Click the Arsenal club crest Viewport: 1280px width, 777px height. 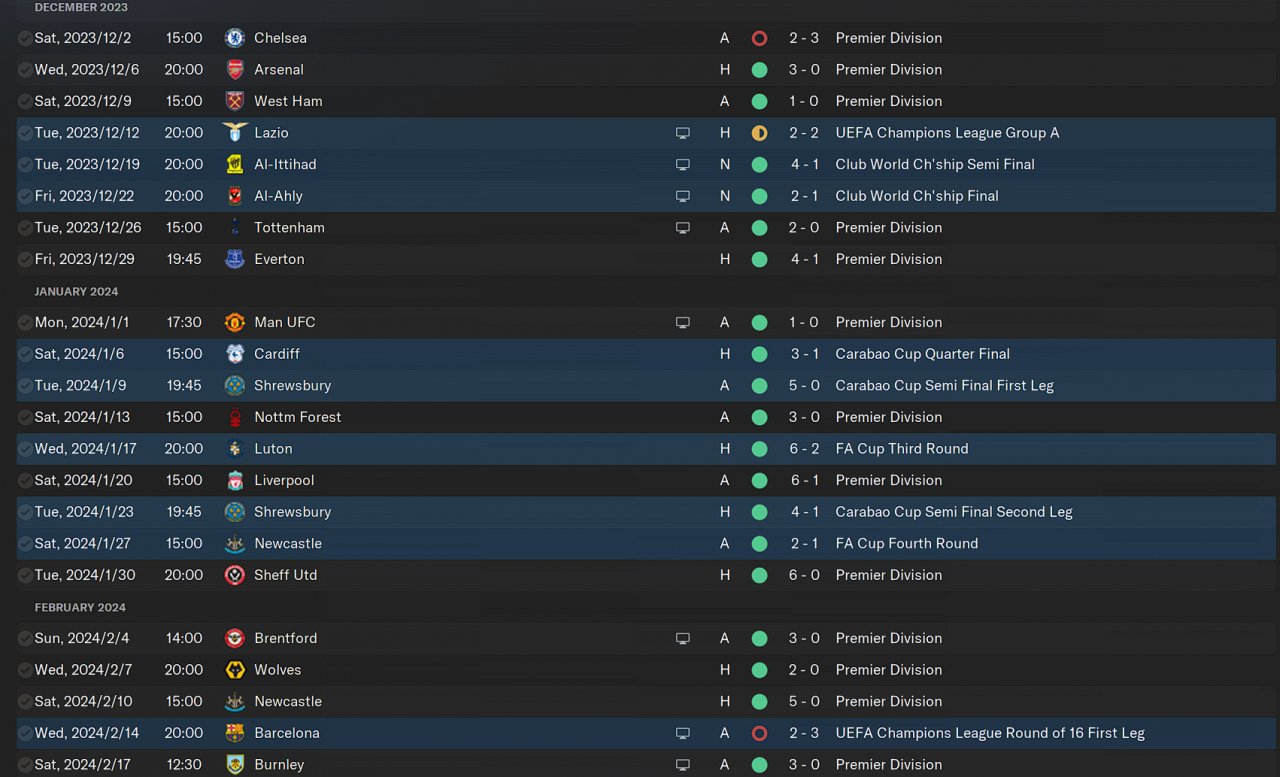235,70
